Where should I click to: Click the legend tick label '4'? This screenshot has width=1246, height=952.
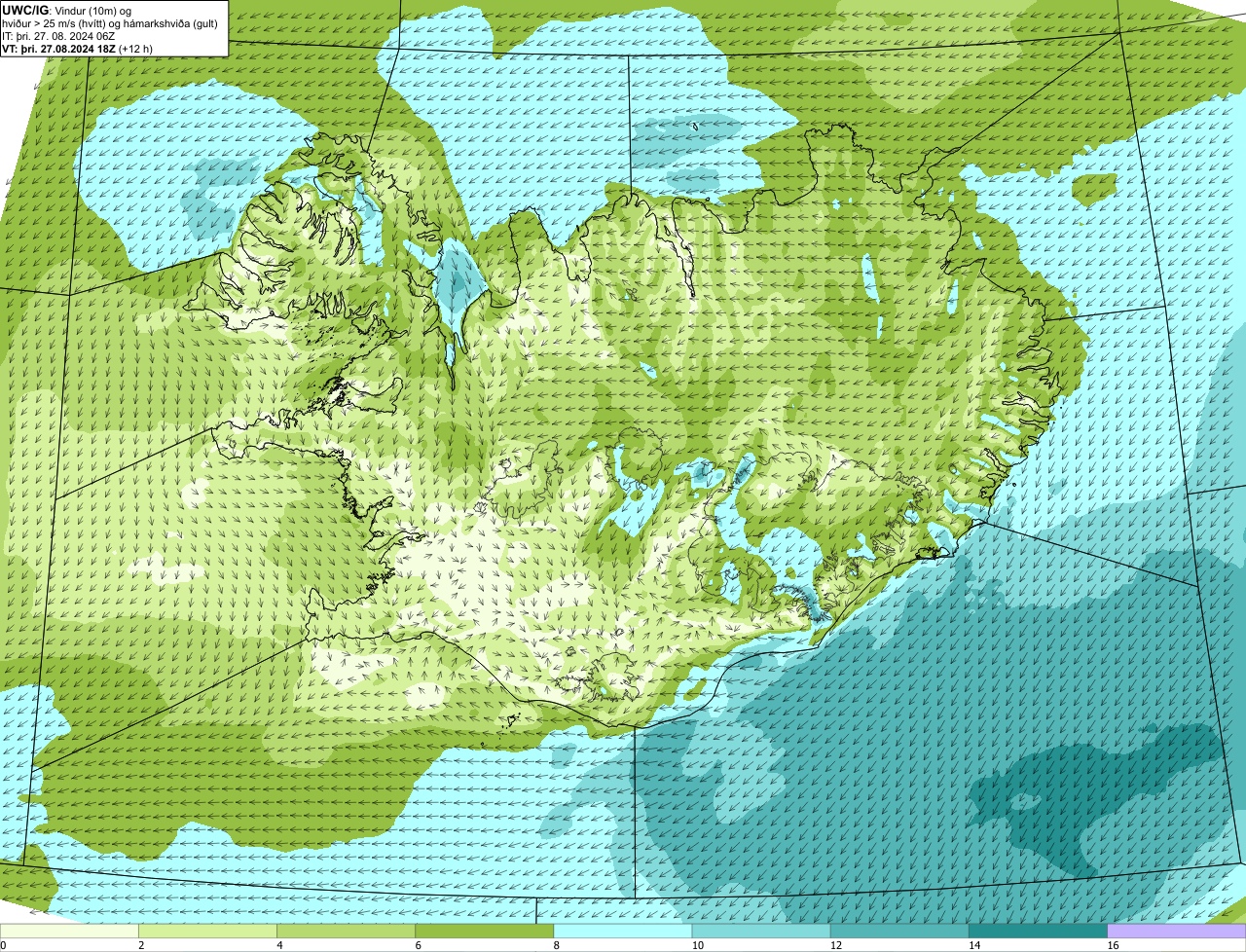280,945
